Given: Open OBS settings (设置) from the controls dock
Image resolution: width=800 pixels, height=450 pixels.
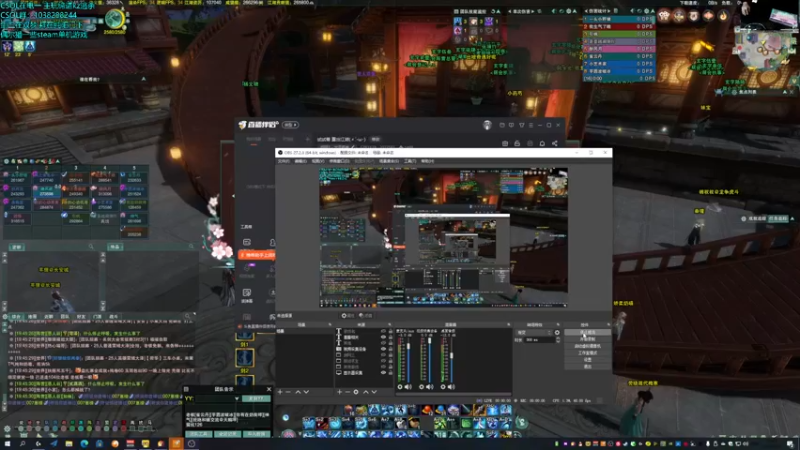Looking at the screenshot, I should point(587,360).
